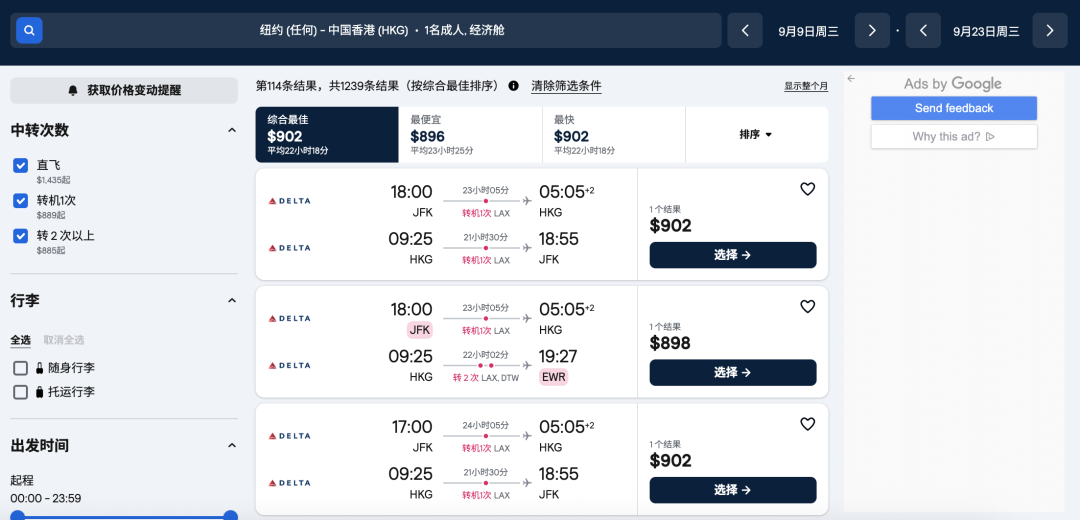This screenshot has height=520, width=1080.
Task: Click 清除筛选条件 clear filters link
Action: point(566,86)
